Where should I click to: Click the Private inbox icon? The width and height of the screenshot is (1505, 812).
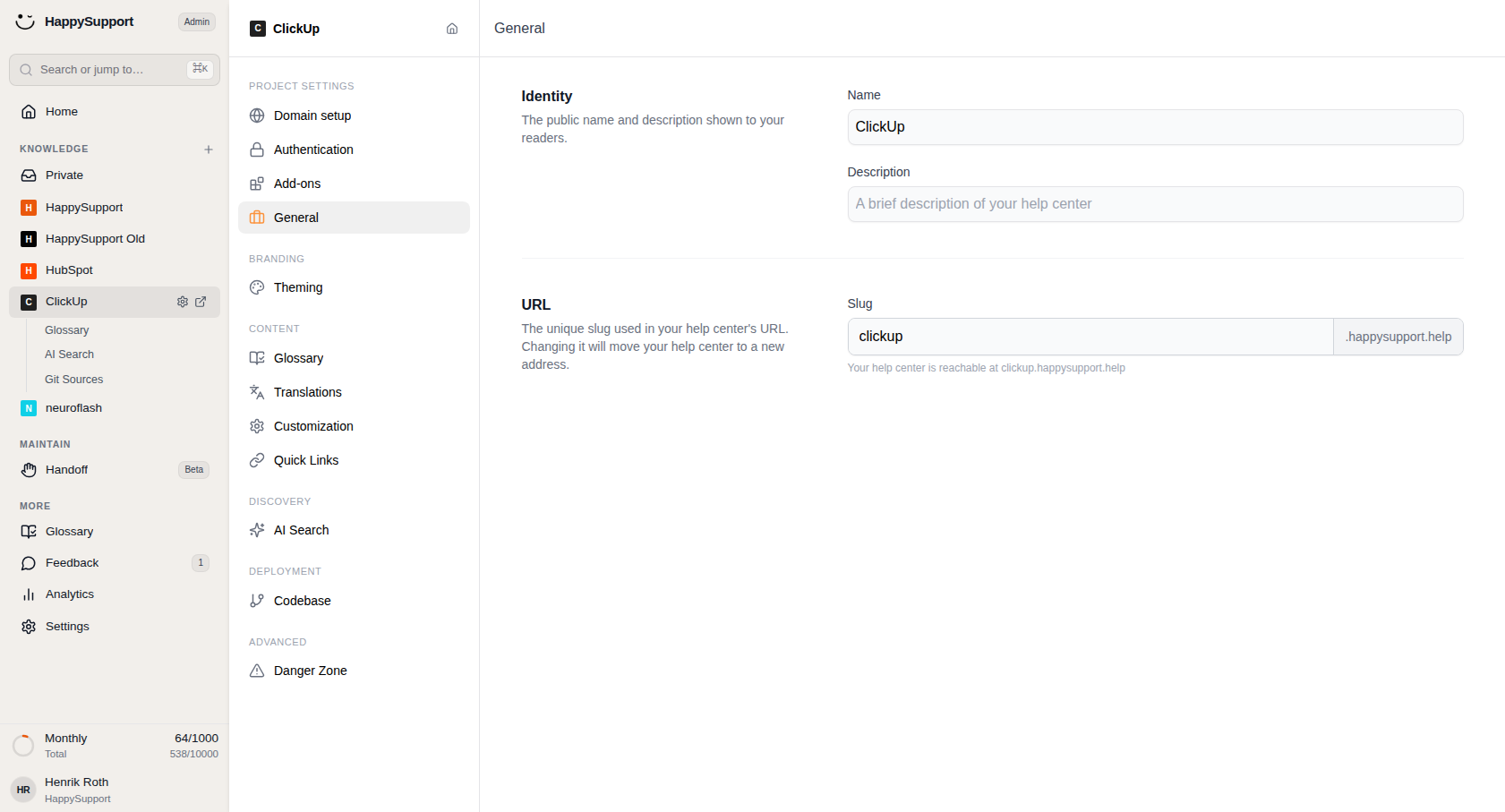pos(29,175)
